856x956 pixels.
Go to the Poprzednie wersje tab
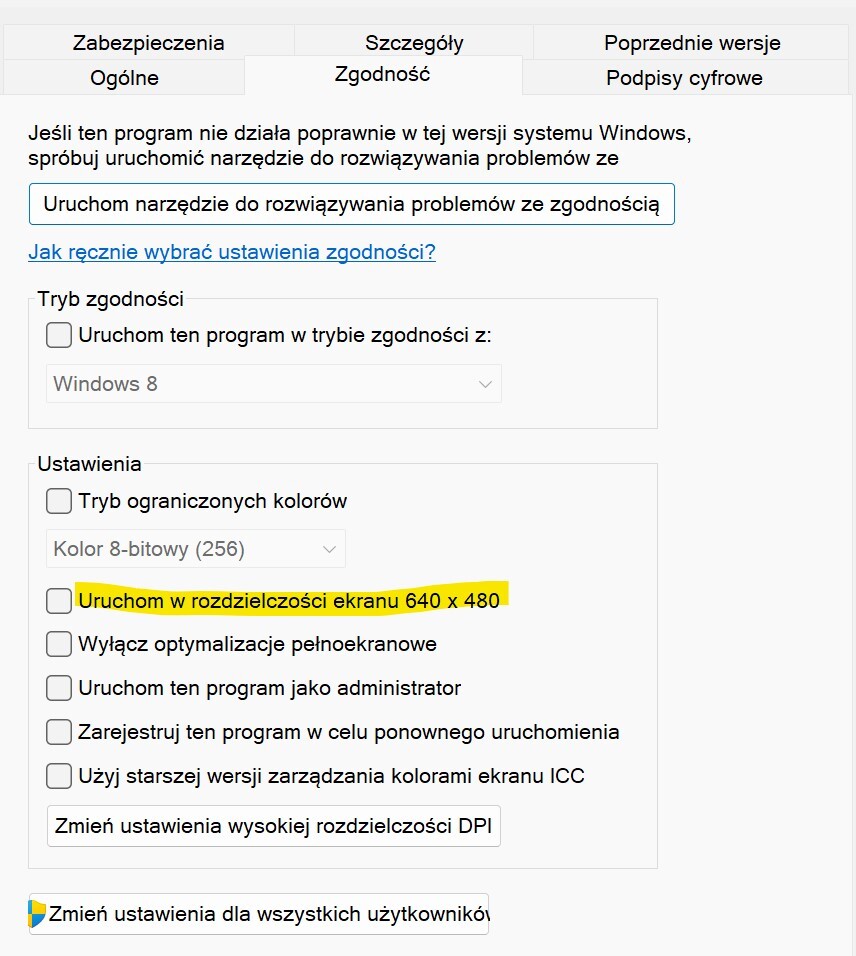(692, 43)
